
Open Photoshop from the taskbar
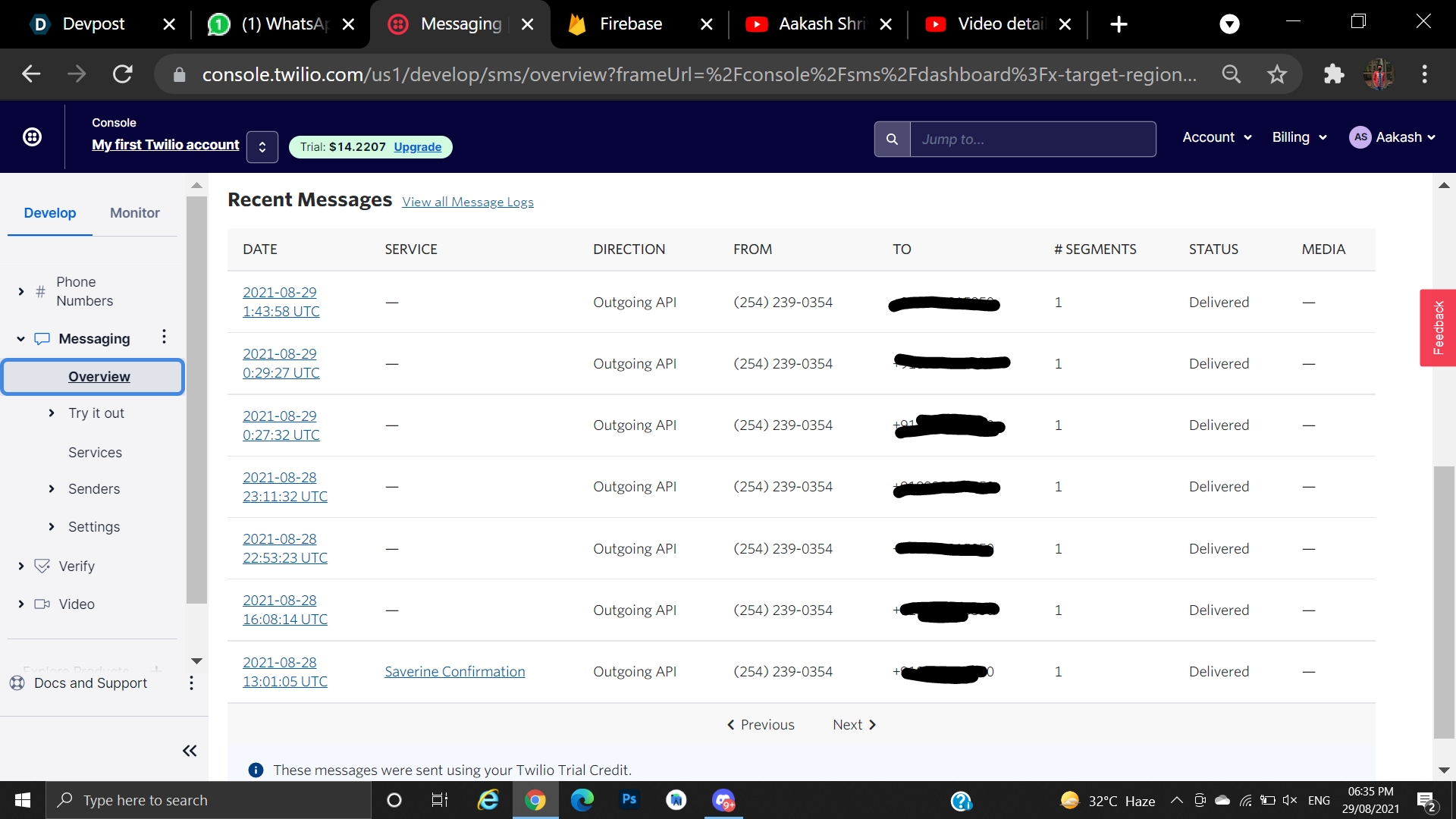[629, 800]
